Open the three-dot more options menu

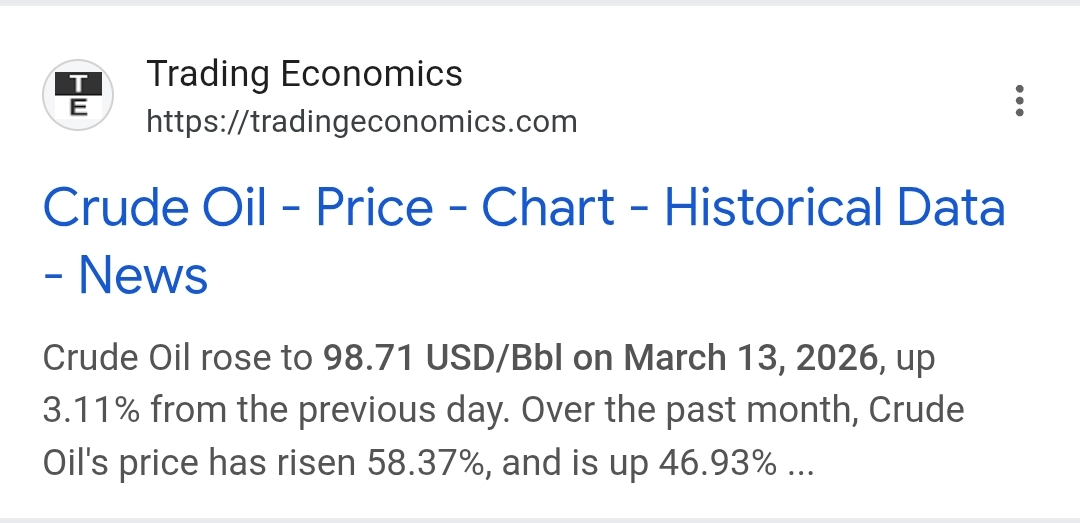[x=1019, y=101]
